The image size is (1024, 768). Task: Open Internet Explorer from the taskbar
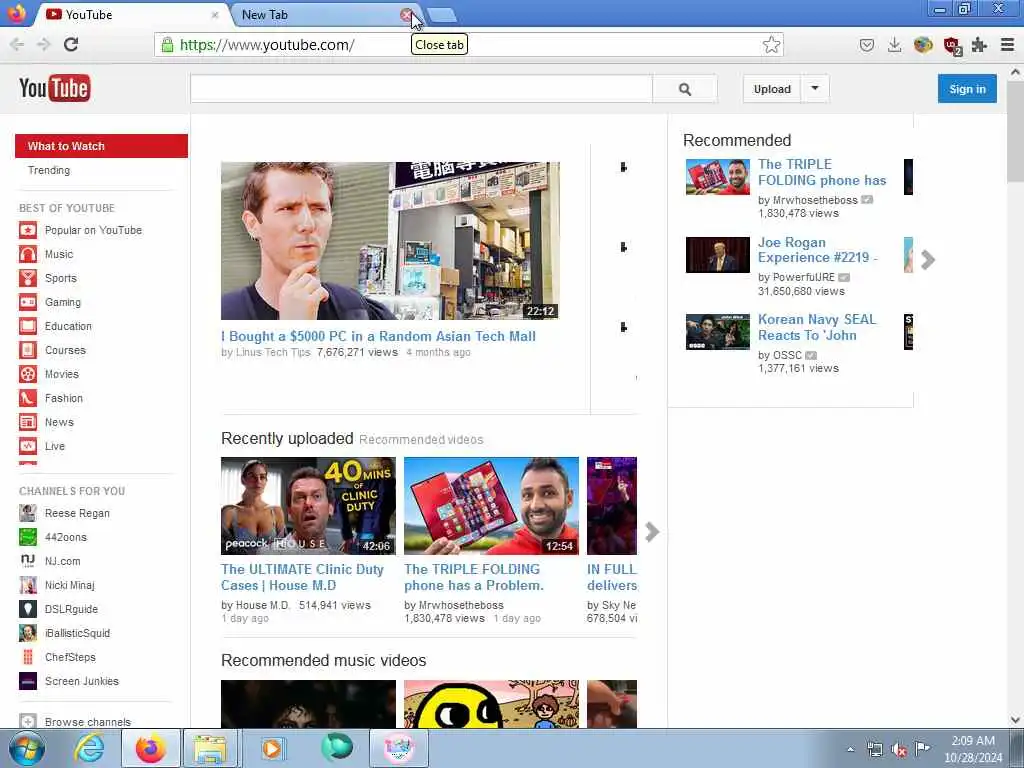click(89, 748)
